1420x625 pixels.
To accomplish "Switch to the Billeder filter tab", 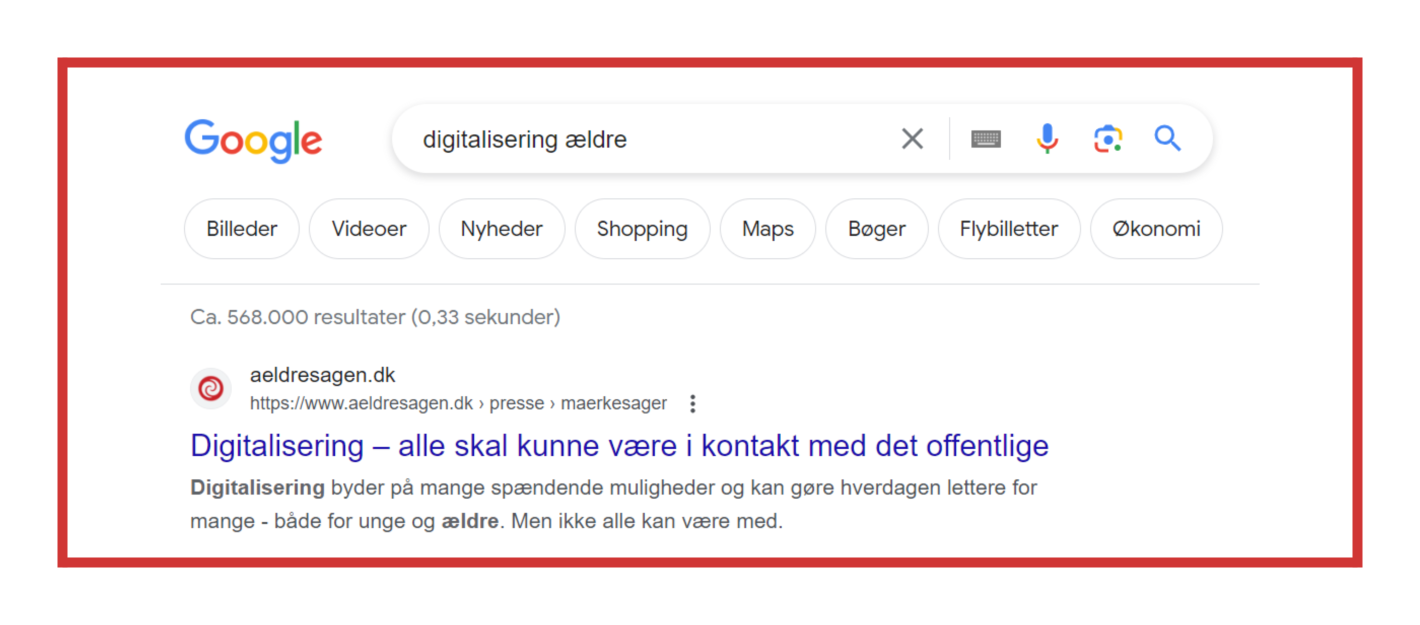I will (242, 229).
